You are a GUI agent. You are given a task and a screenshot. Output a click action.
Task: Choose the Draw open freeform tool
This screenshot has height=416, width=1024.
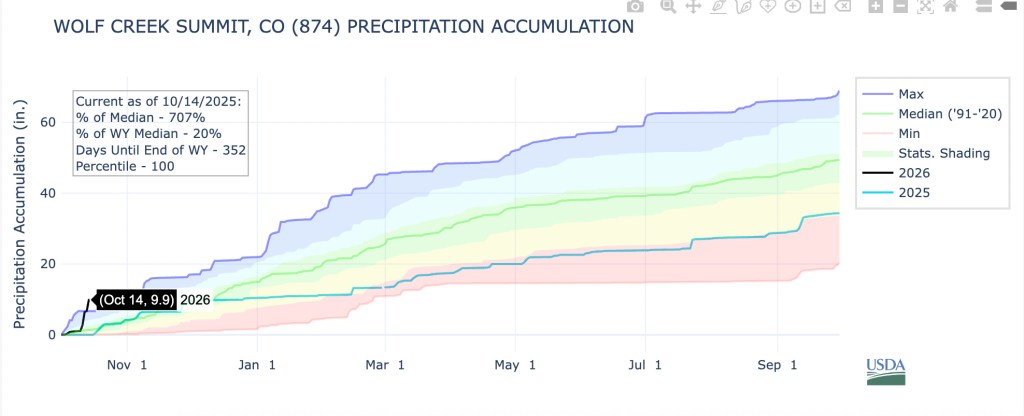[x=743, y=7]
